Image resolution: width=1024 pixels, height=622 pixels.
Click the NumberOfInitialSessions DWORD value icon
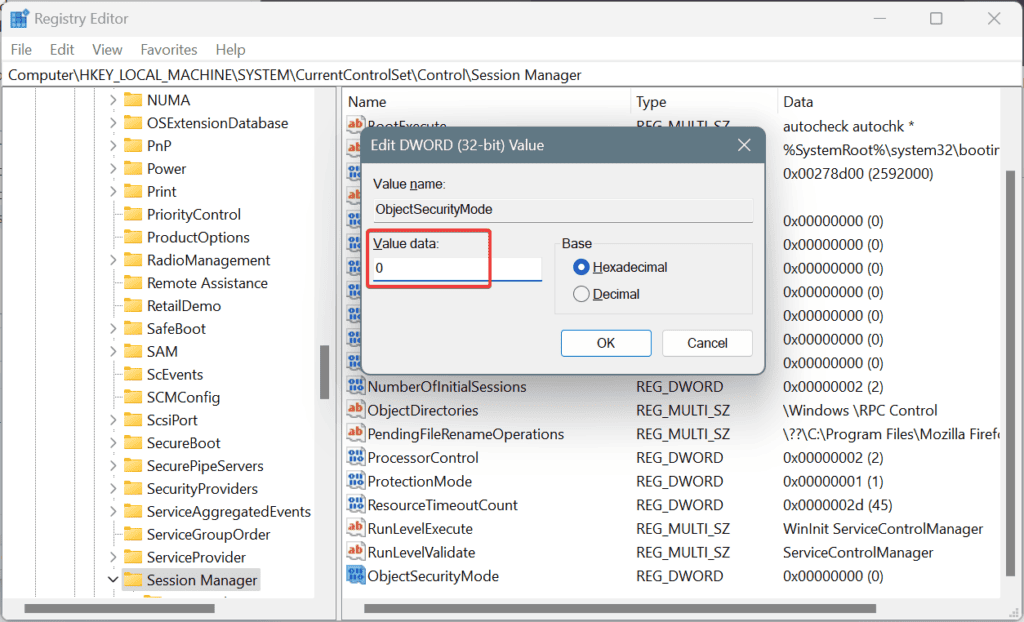(356, 386)
